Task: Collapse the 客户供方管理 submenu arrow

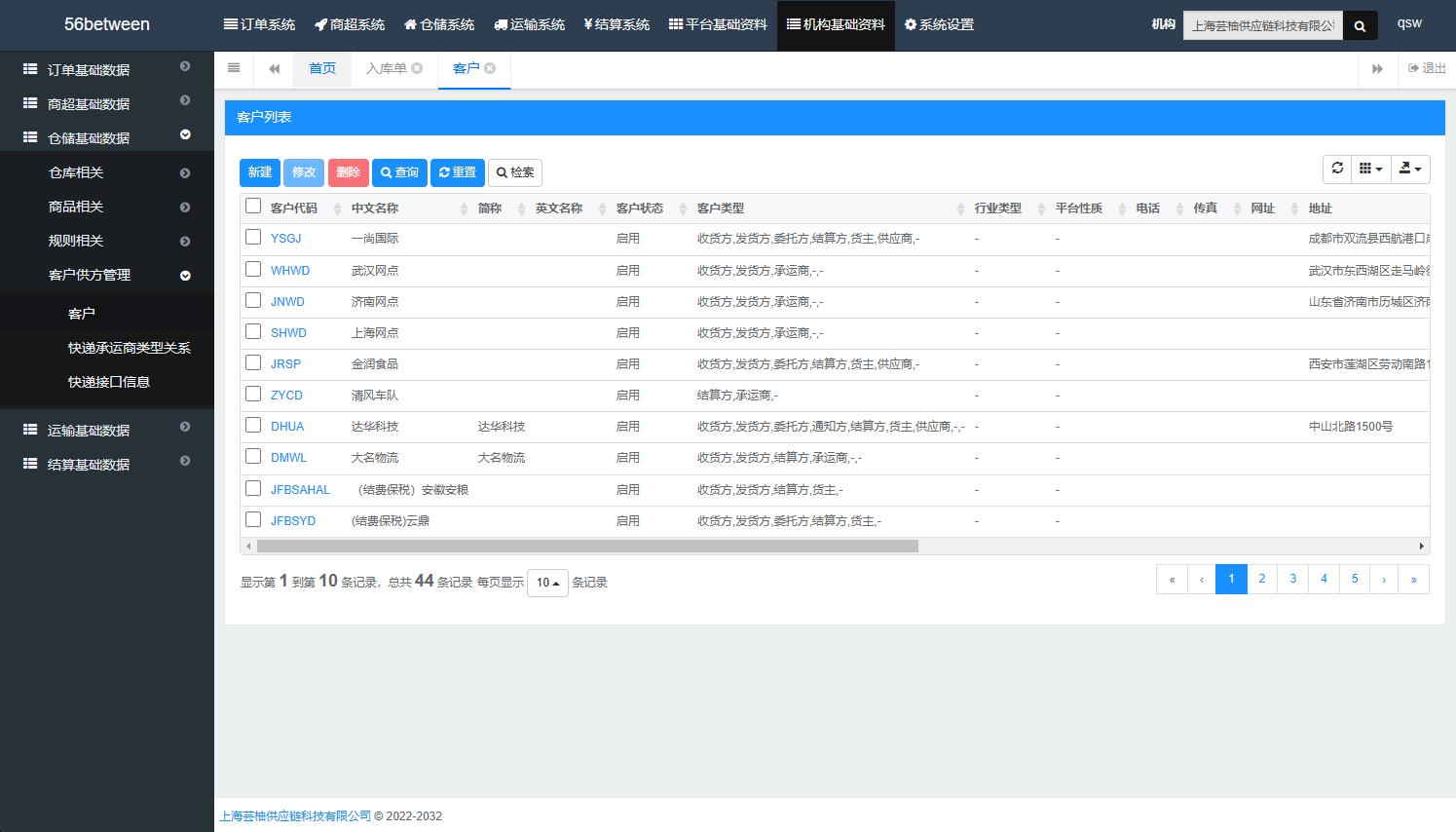Action: (x=185, y=276)
